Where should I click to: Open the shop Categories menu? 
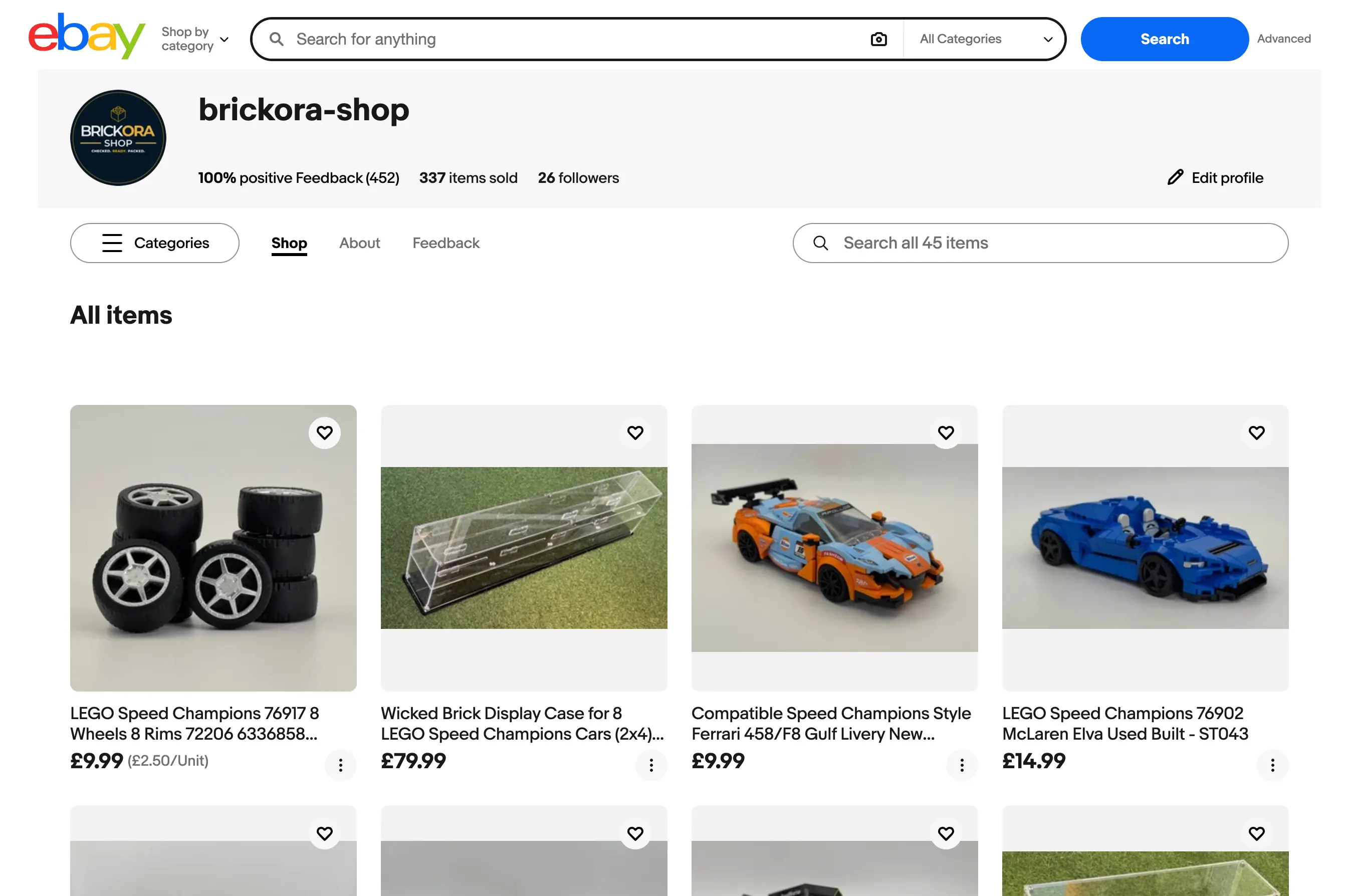(x=154, y=243)
